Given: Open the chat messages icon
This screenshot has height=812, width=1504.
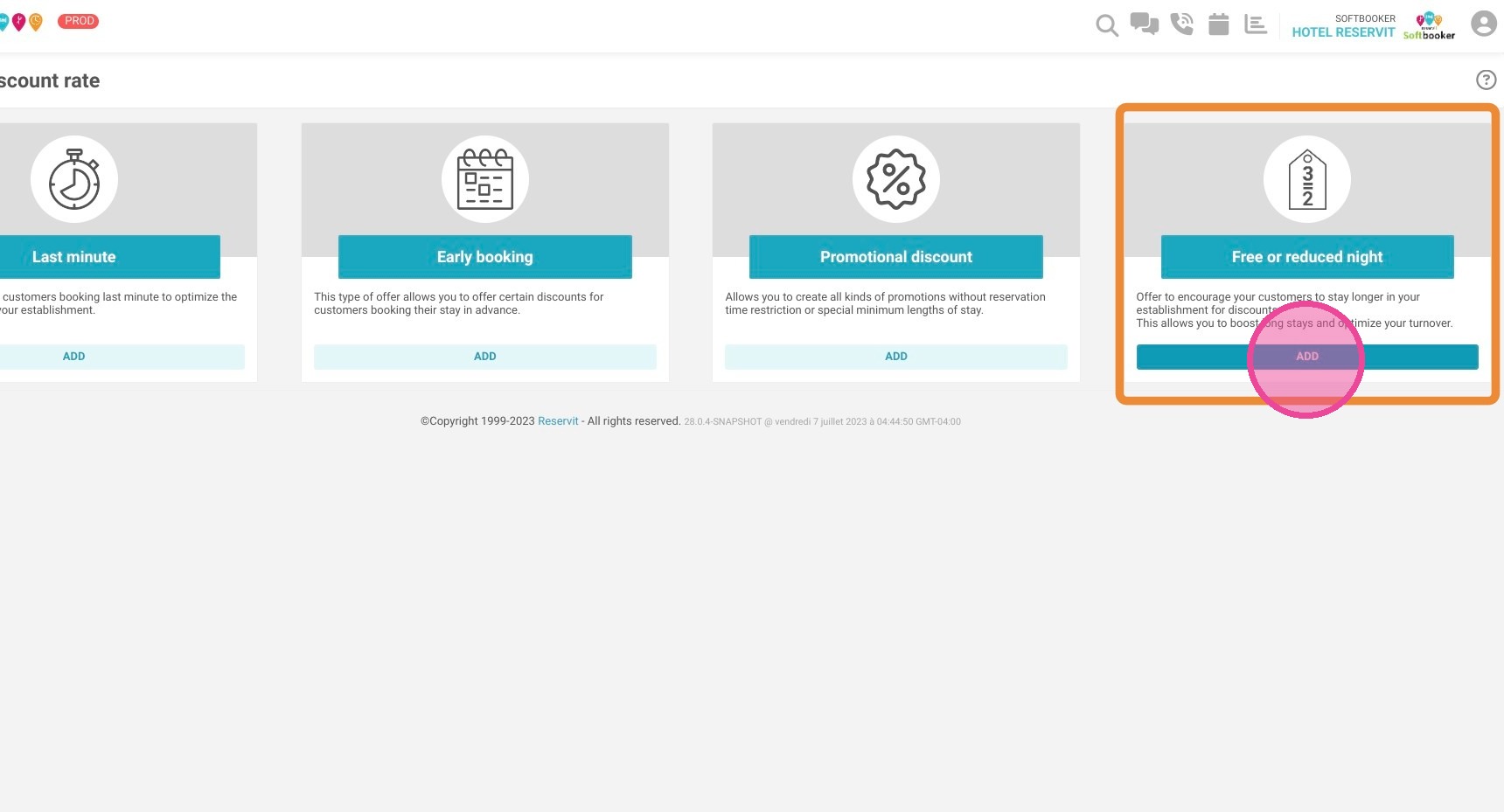Looking at the screenshot, I should click(x=1144, y=24).
